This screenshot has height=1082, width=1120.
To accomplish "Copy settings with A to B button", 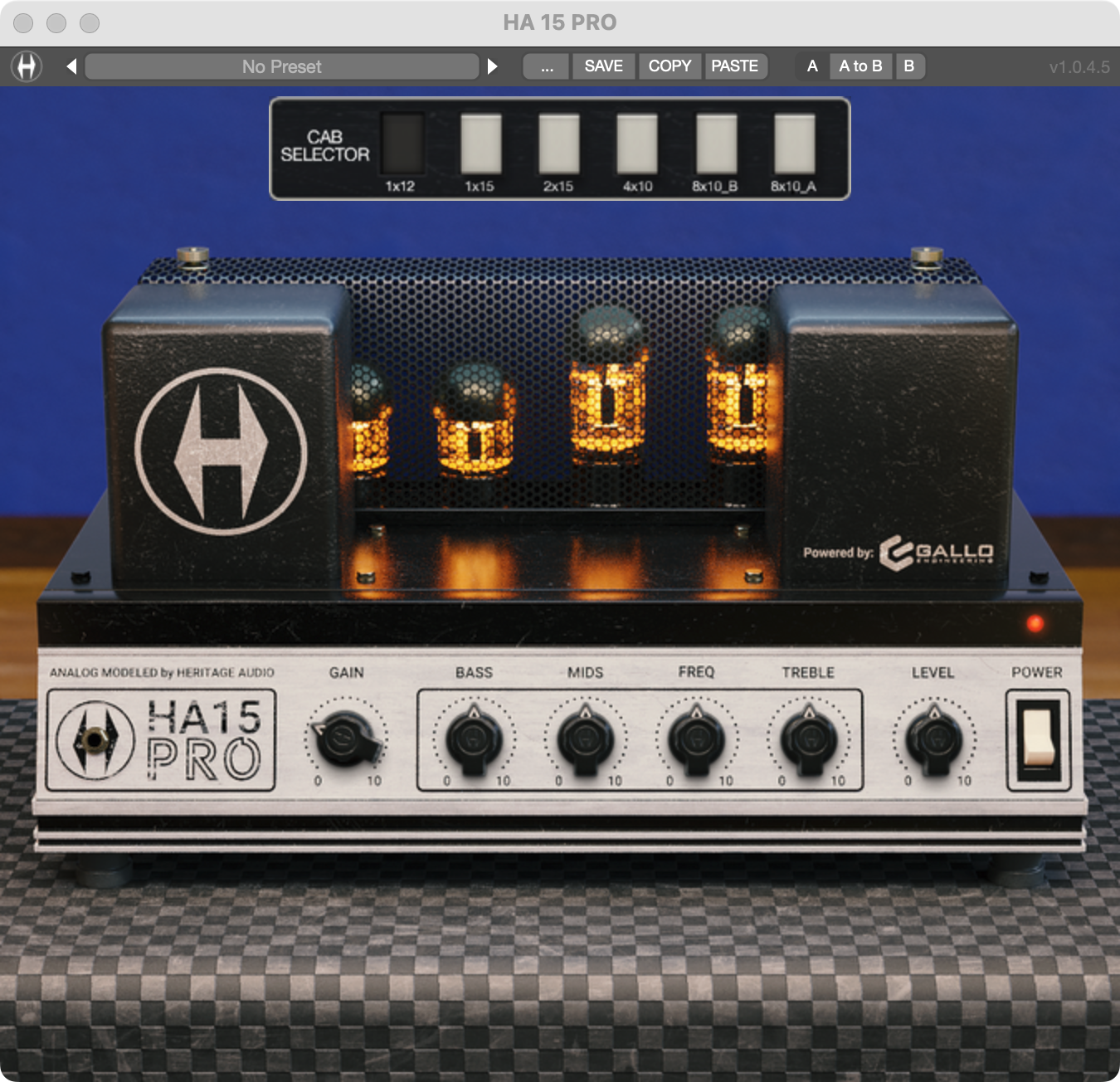I will point(860,66).
